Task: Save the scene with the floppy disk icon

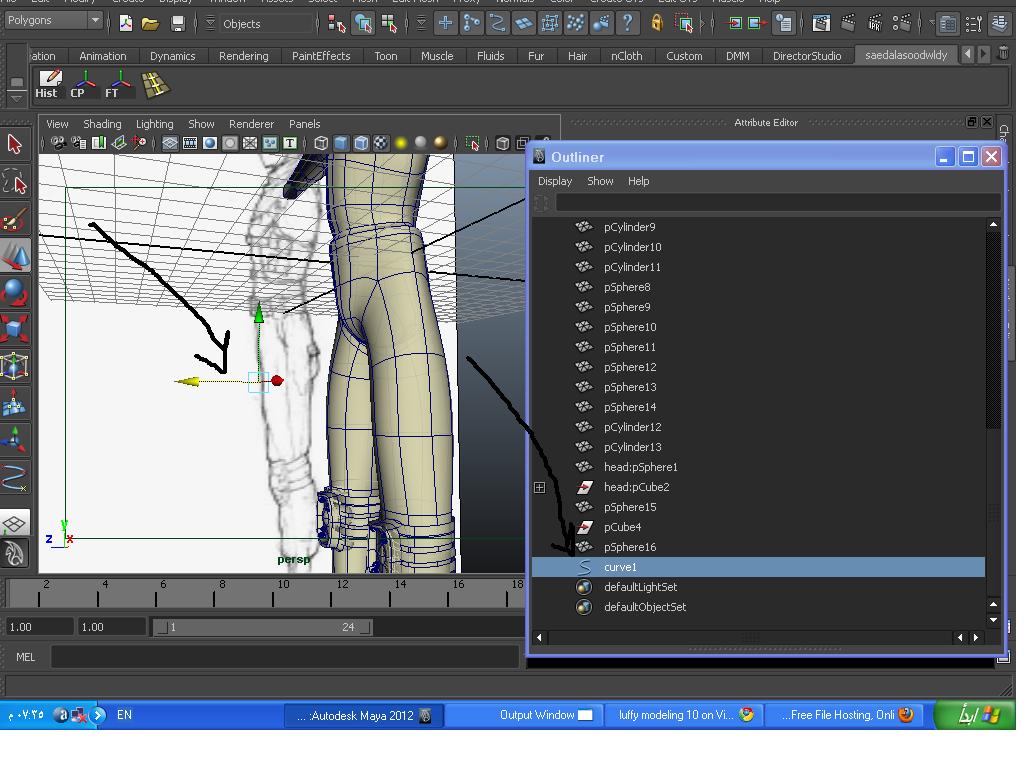Action: [178, 24]
